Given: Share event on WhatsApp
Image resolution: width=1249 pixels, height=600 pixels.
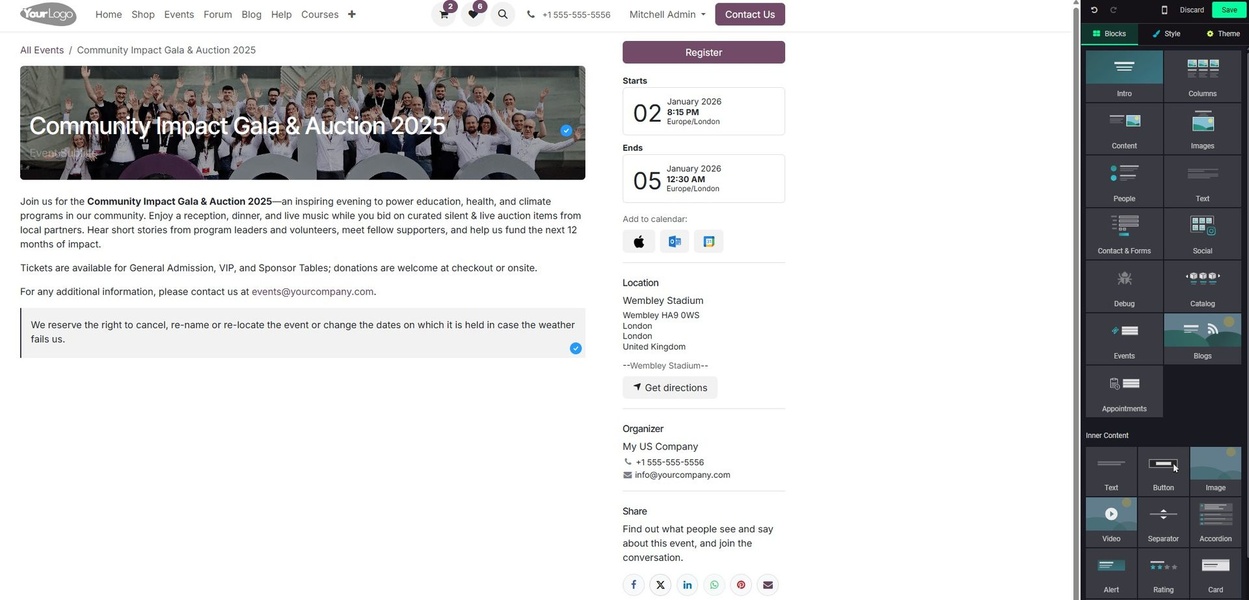Looking at the screenshot, I should [714, 585].
